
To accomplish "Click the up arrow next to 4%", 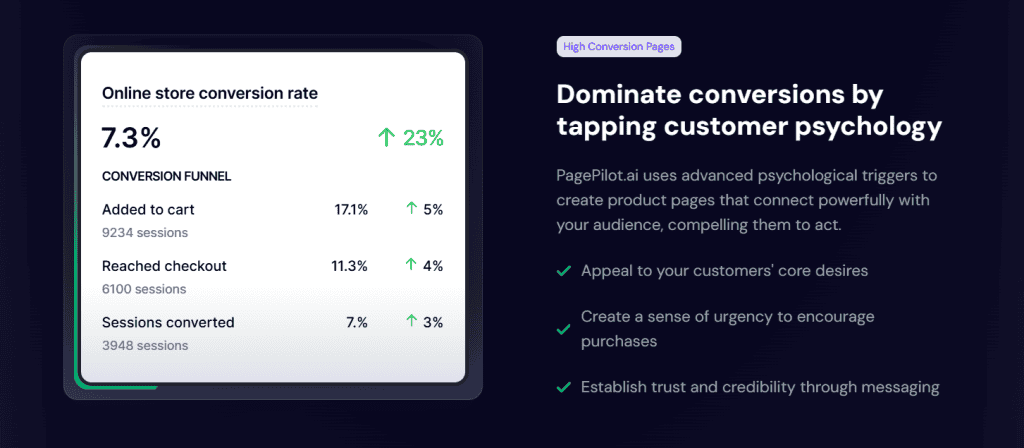I will point(411,265).
